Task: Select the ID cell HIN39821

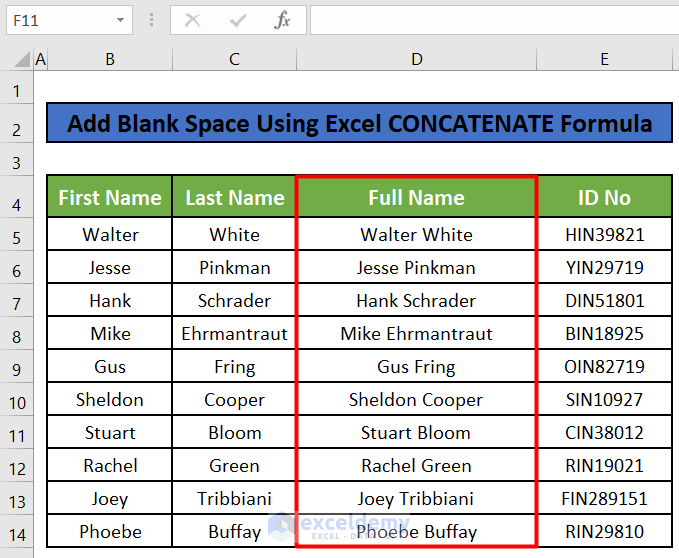Action: coord(605,234)
